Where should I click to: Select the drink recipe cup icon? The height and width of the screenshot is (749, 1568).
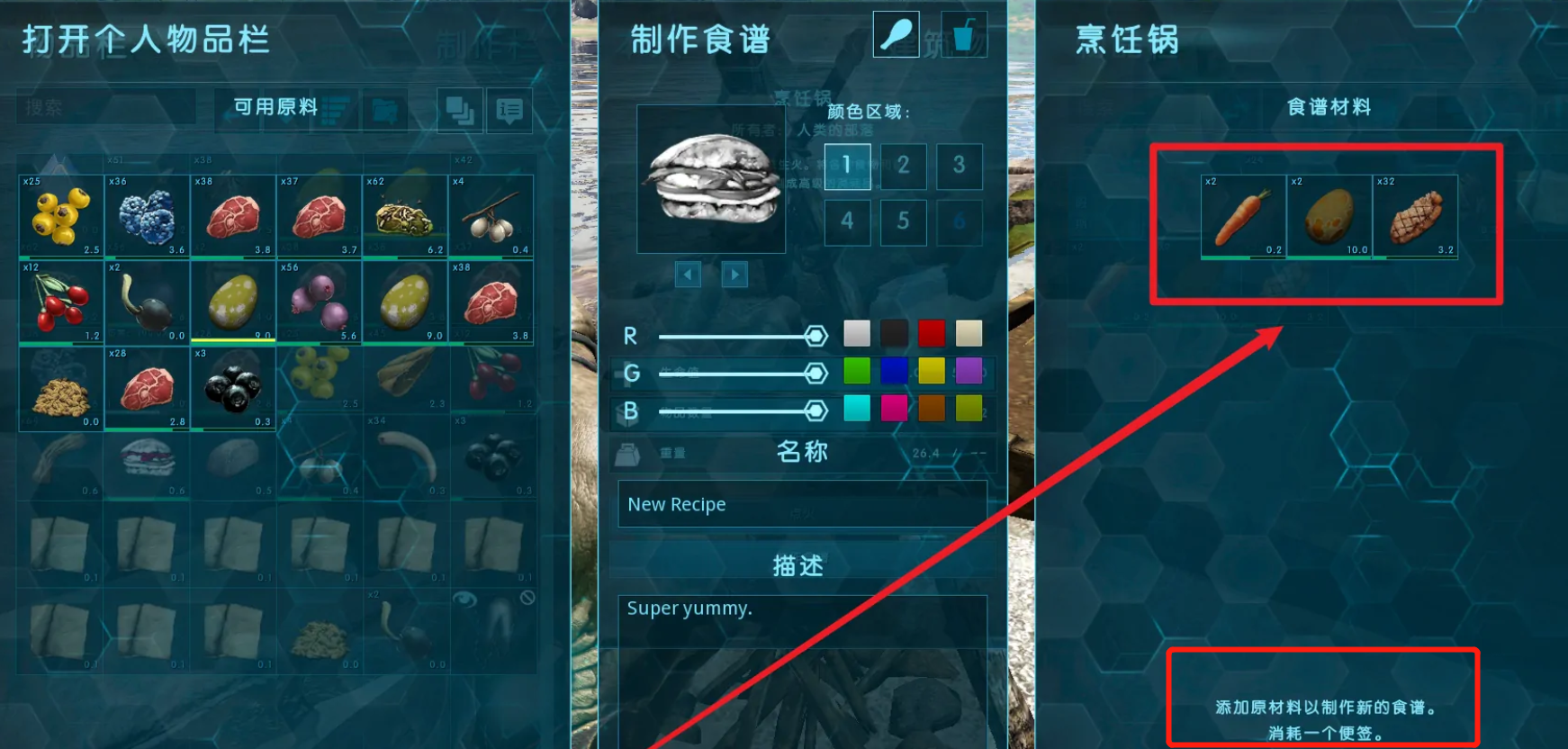point(964,35)
